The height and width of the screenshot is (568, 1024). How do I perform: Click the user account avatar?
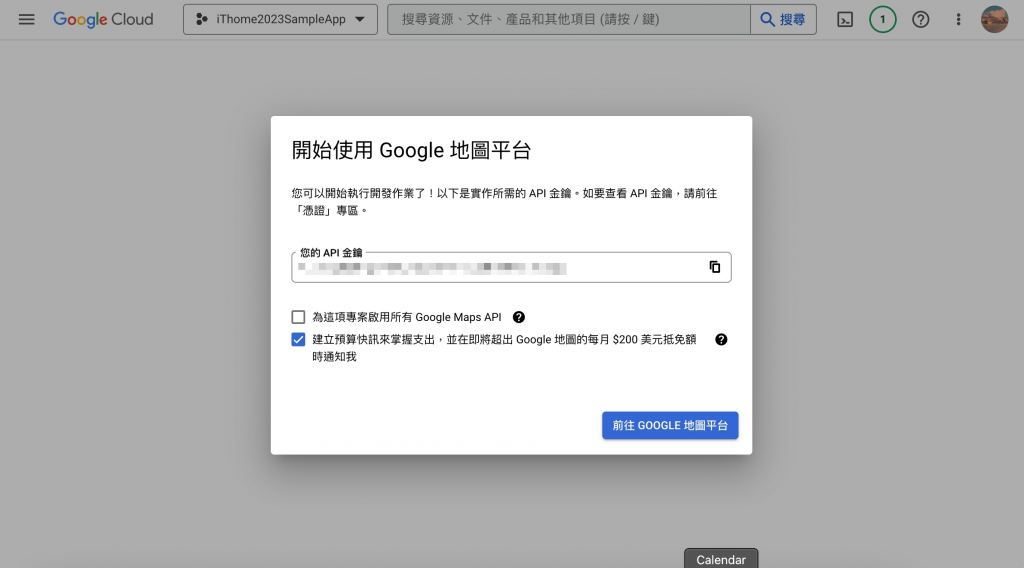(994, 20)
